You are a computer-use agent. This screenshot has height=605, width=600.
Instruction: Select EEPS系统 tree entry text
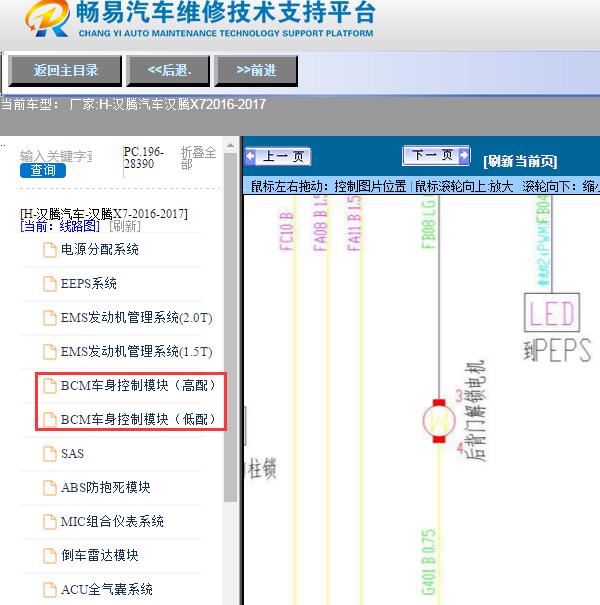(x=88, y=284)
